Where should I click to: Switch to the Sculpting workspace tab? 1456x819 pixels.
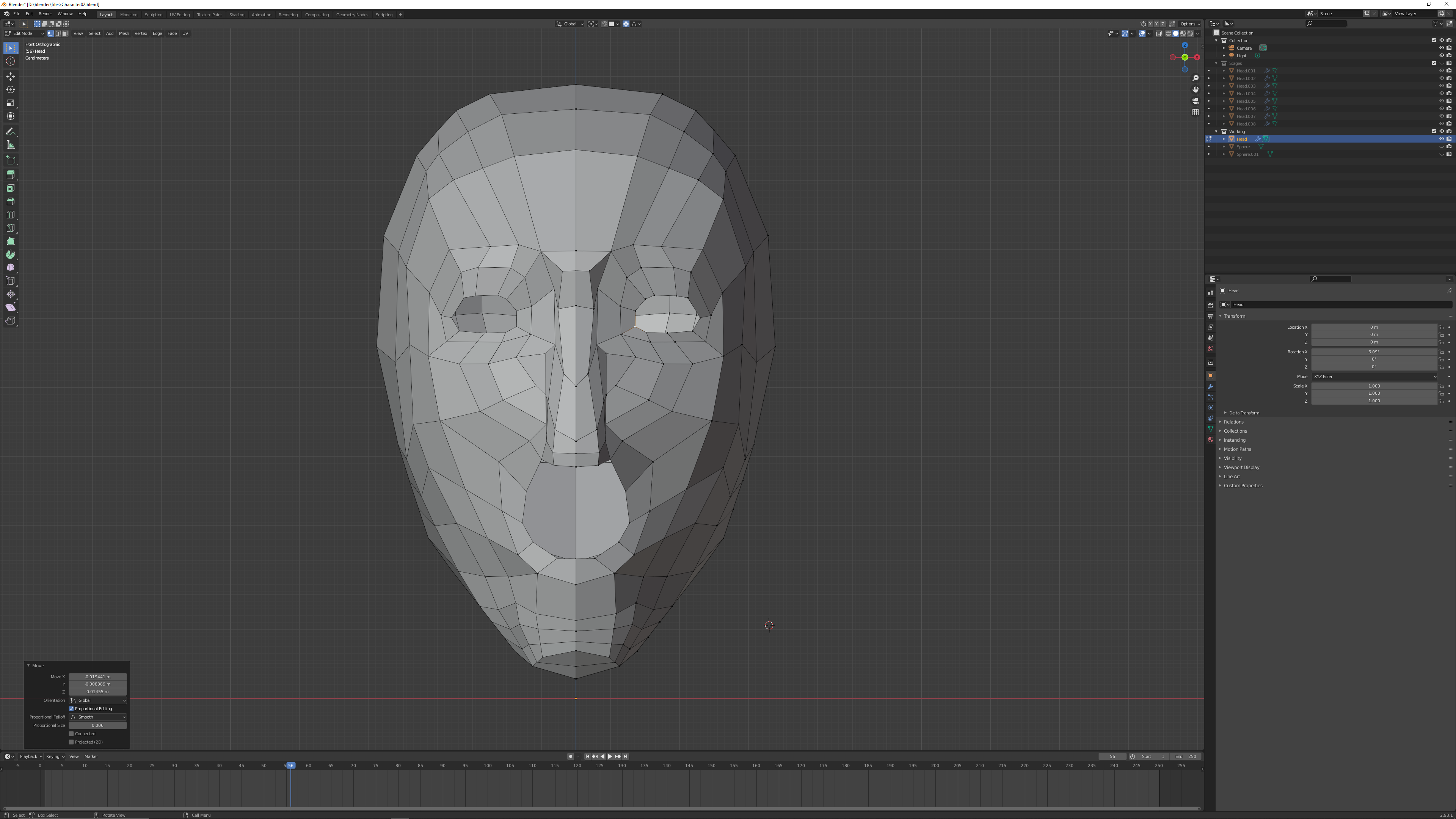[153, 15]
